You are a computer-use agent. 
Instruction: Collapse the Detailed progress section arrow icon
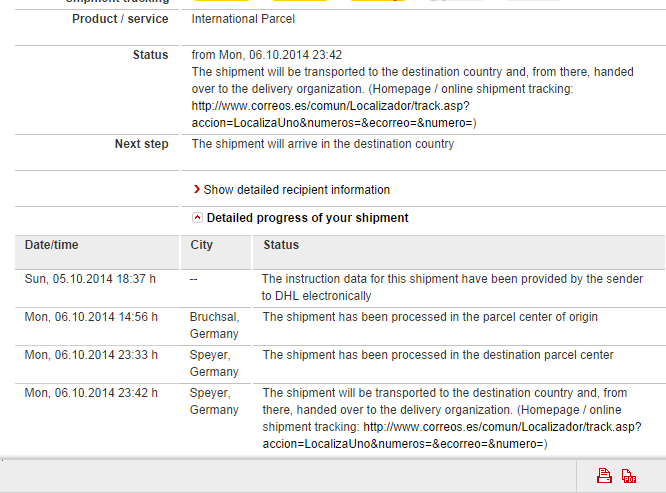coord(197,218)
